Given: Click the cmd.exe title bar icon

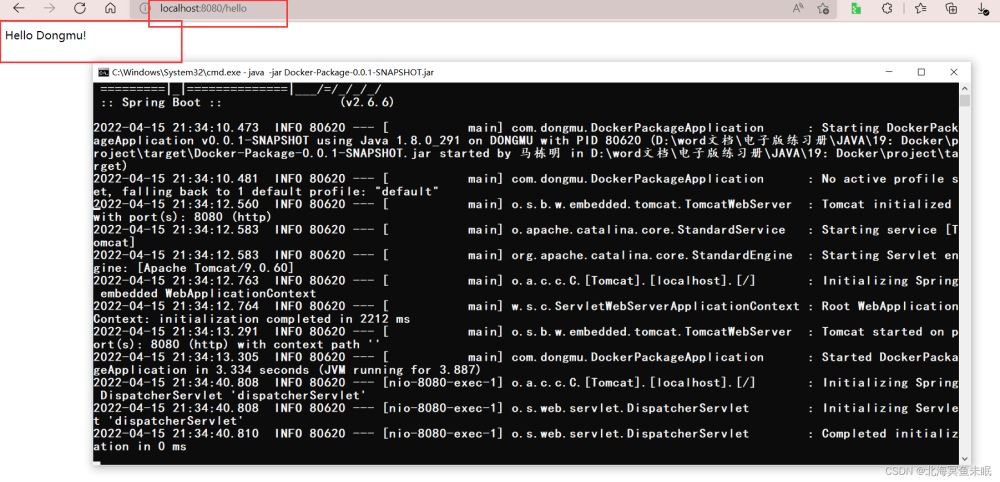Looking at the screenshot, I should pos(103,72).
